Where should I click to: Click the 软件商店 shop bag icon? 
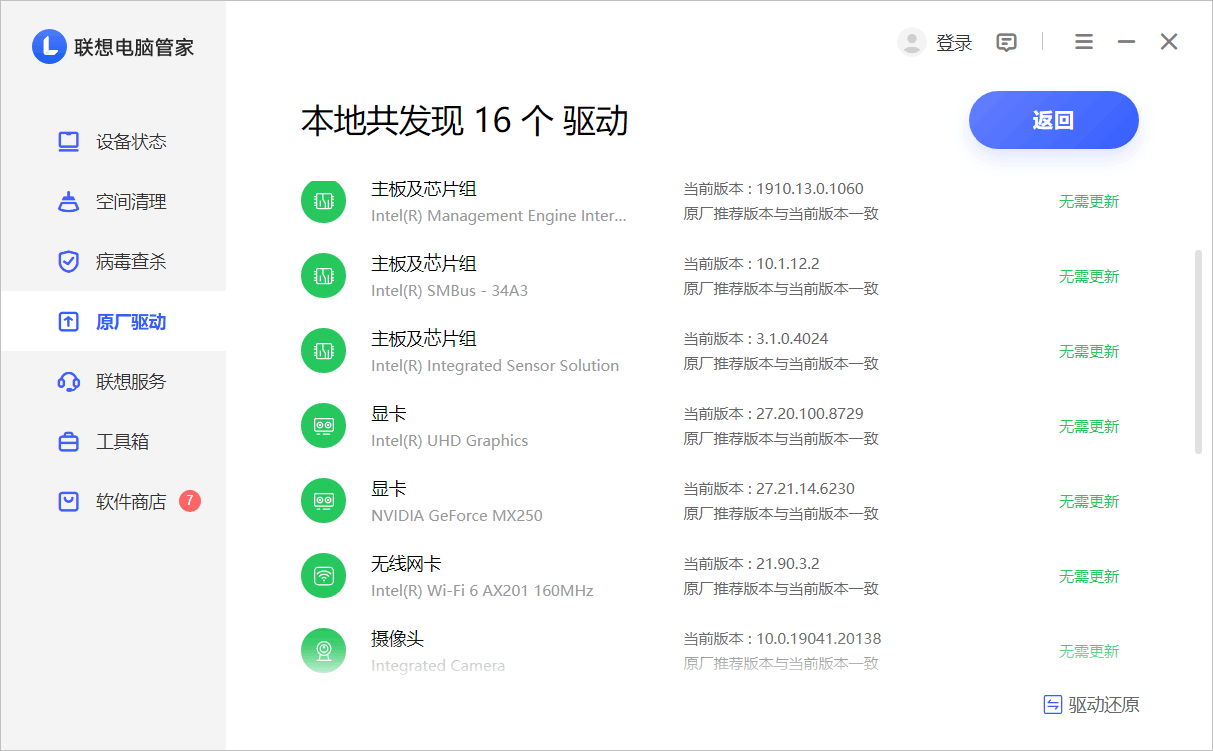68,502
